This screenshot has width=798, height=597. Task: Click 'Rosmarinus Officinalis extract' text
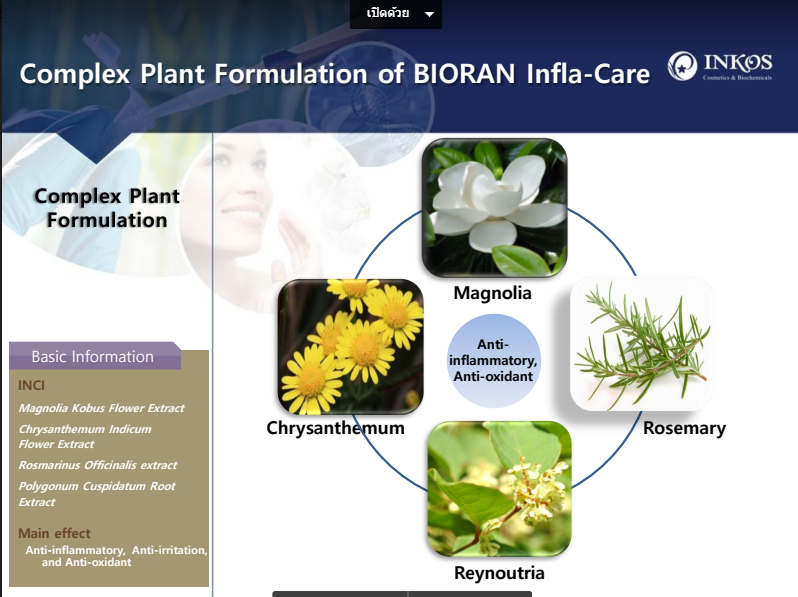tap(98, 465)
